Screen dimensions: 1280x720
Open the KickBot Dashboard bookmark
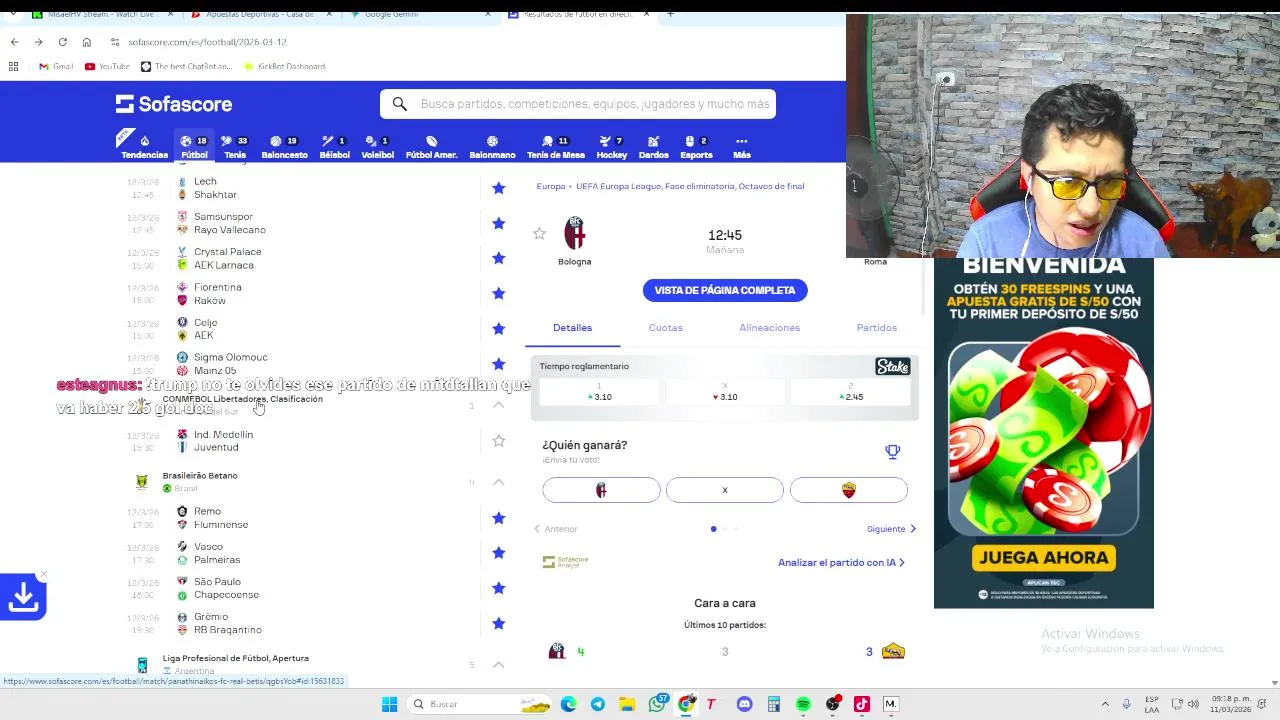[x=284, y=66]
